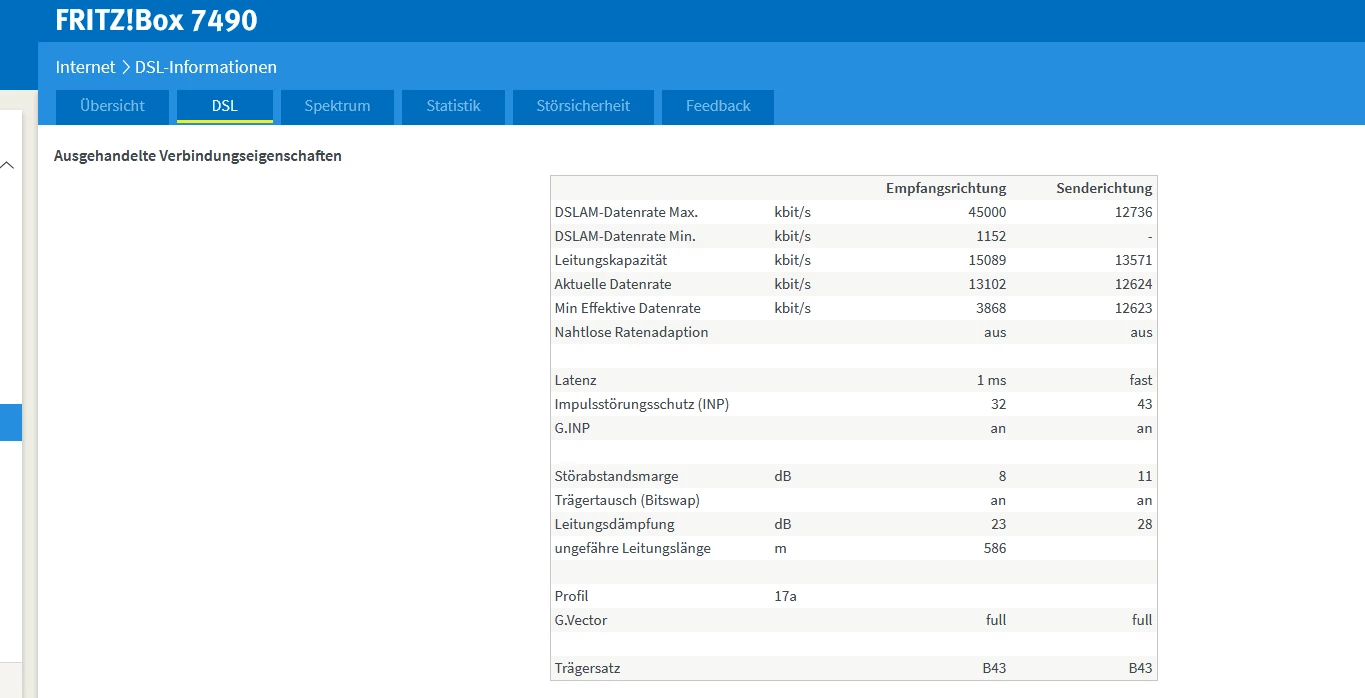Switch to the Spektrum tab
Screen dimensions: 1365x698
coord(337,106)
